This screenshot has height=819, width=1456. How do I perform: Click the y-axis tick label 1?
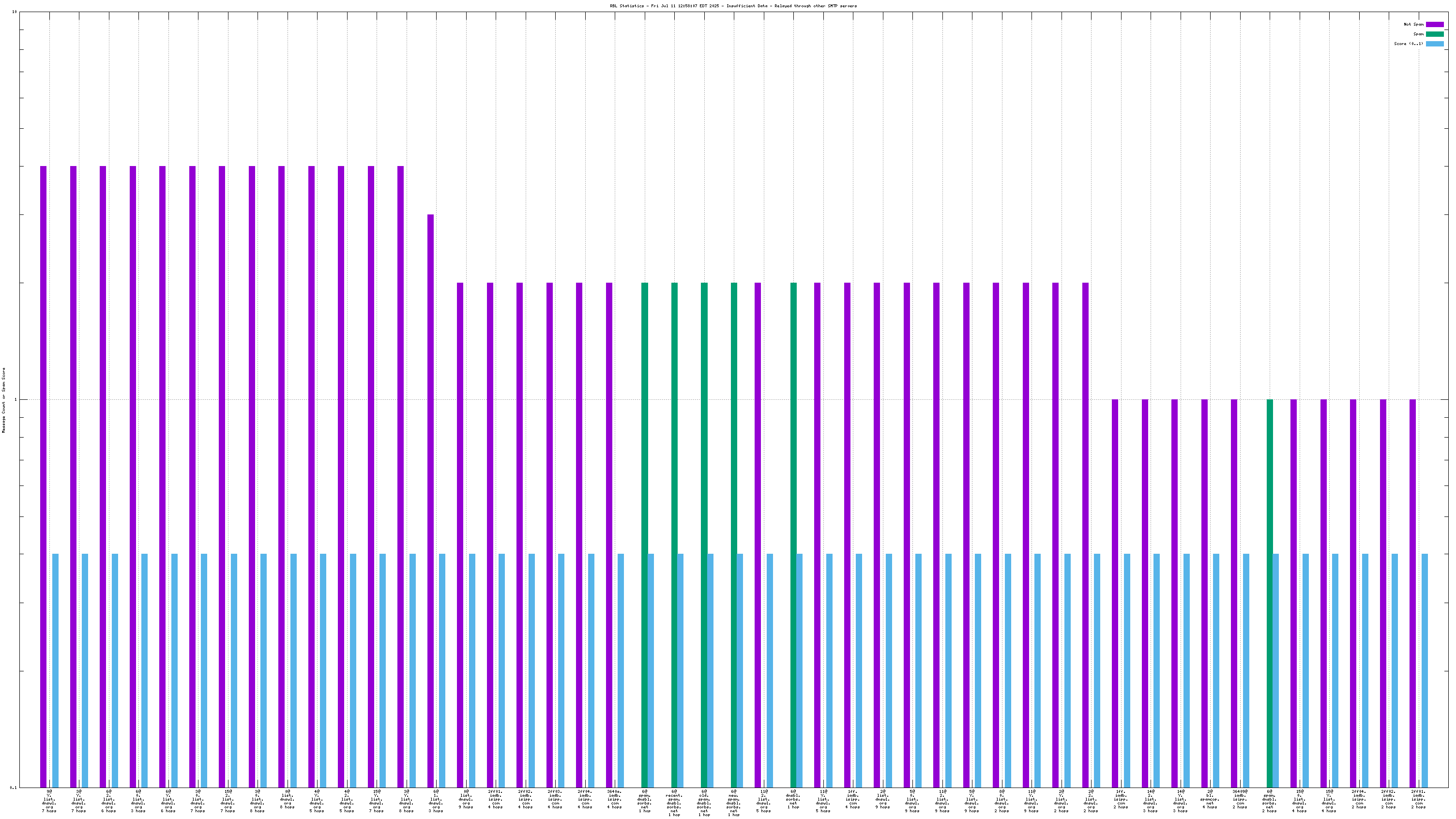coord(15,400)
